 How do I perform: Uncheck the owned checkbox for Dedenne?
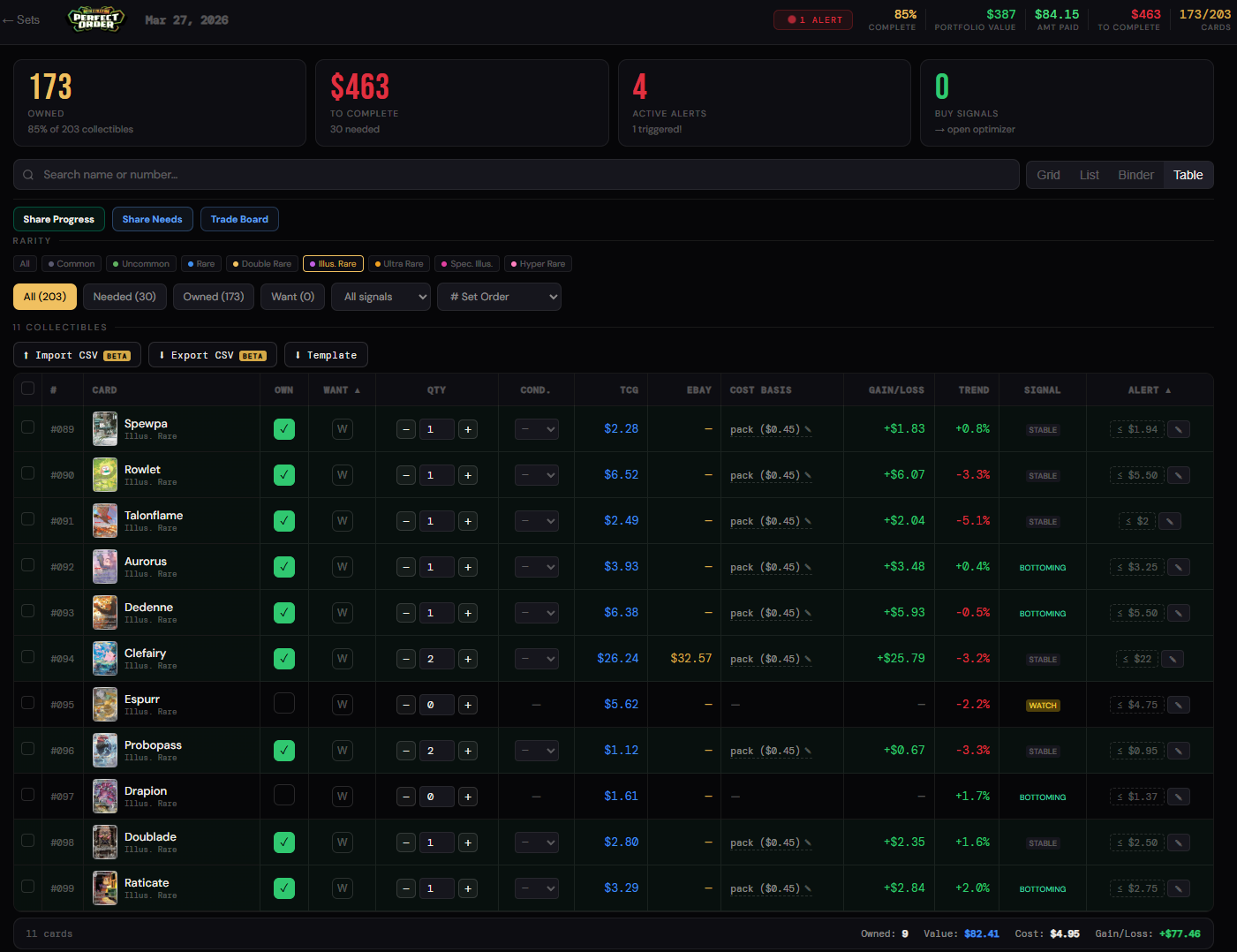click(x=284, y=613)
